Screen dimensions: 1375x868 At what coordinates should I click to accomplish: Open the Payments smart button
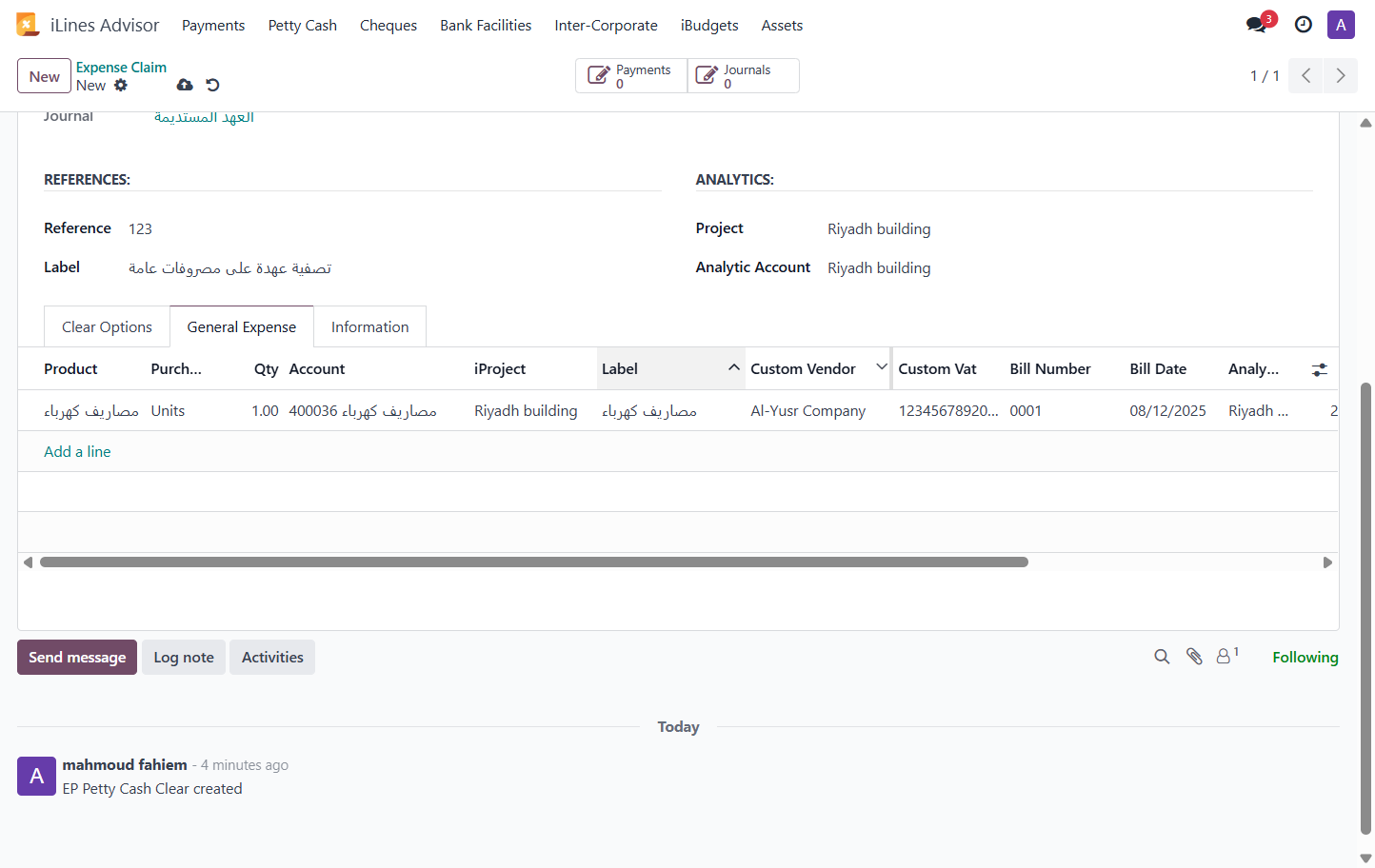[x=631, y=76]
